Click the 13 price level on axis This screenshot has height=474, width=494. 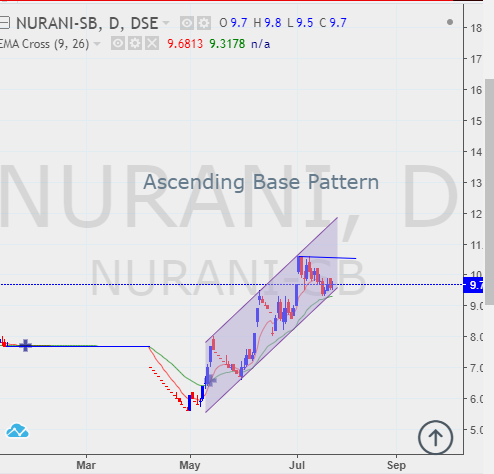pyautogui.click(x=476, y=183)
